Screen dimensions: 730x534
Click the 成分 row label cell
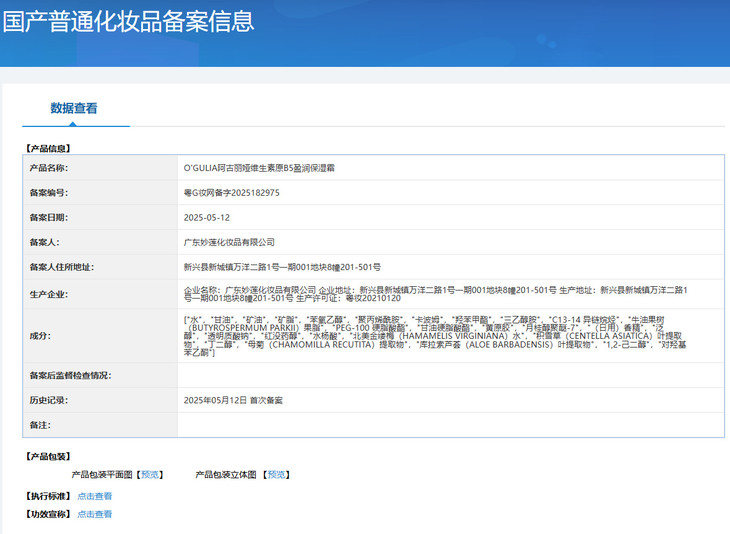(x=99, y=335)
